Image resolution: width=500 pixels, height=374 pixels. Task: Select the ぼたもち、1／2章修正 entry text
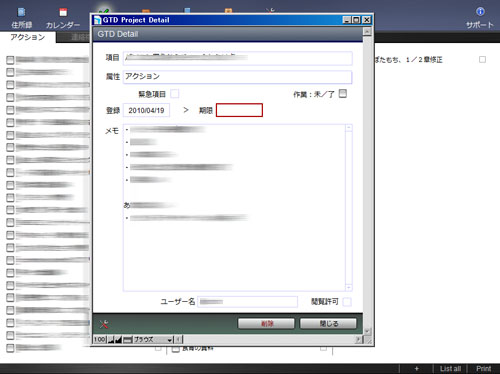click(408, 60)
